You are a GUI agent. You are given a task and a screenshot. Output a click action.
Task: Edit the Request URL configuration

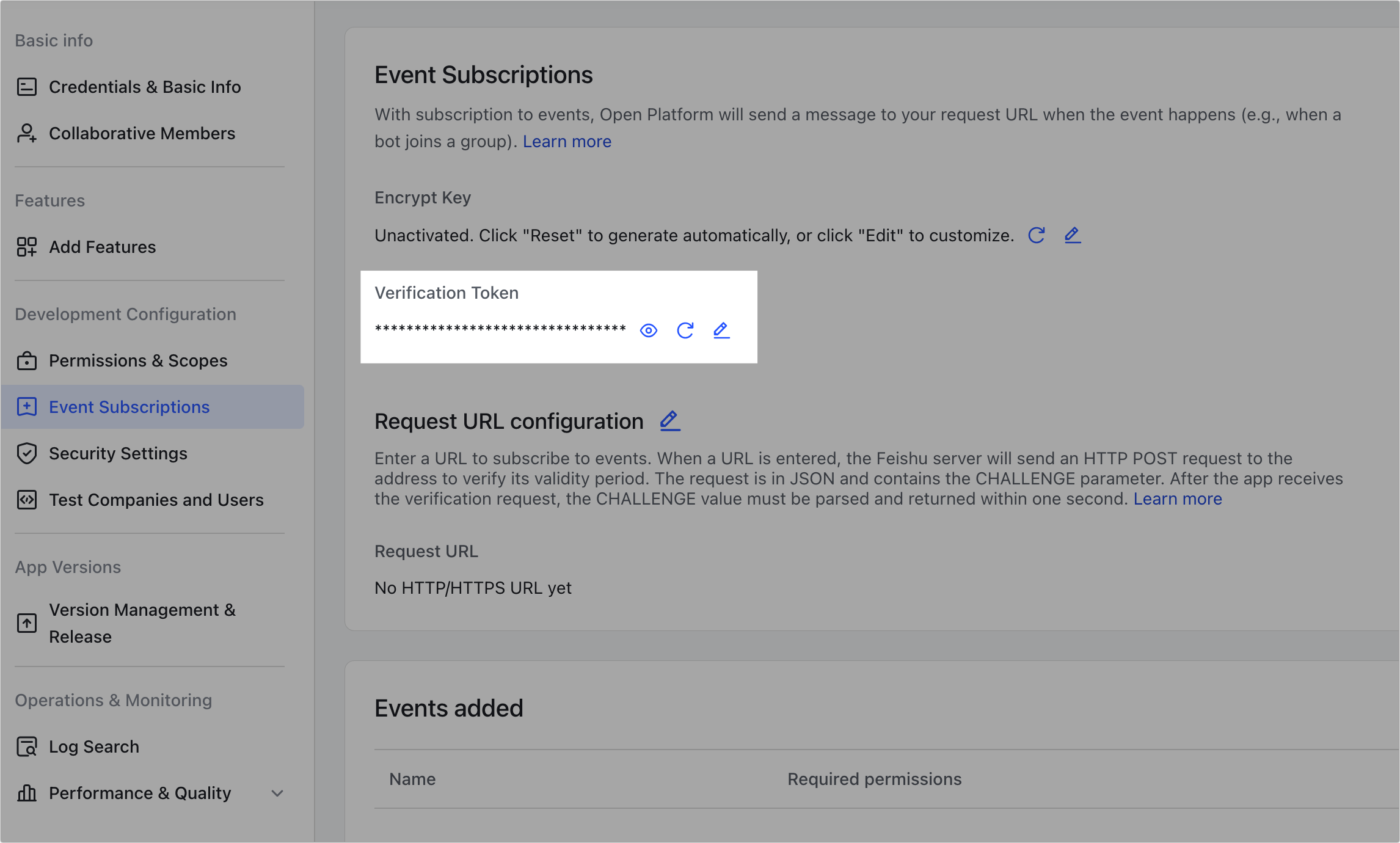click(x=670, y=421)
